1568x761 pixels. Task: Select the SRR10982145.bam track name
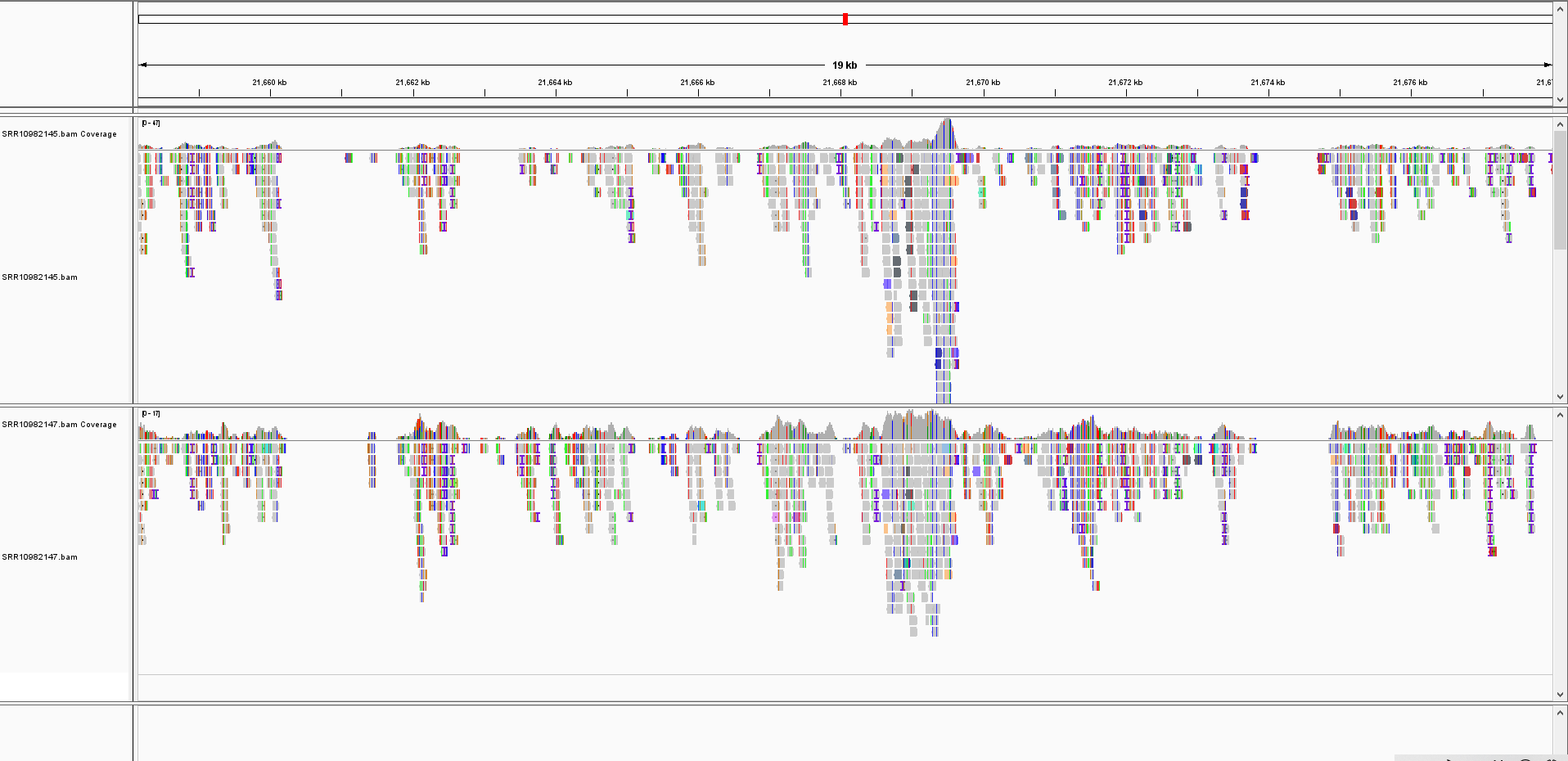click(x=39, y=277)
